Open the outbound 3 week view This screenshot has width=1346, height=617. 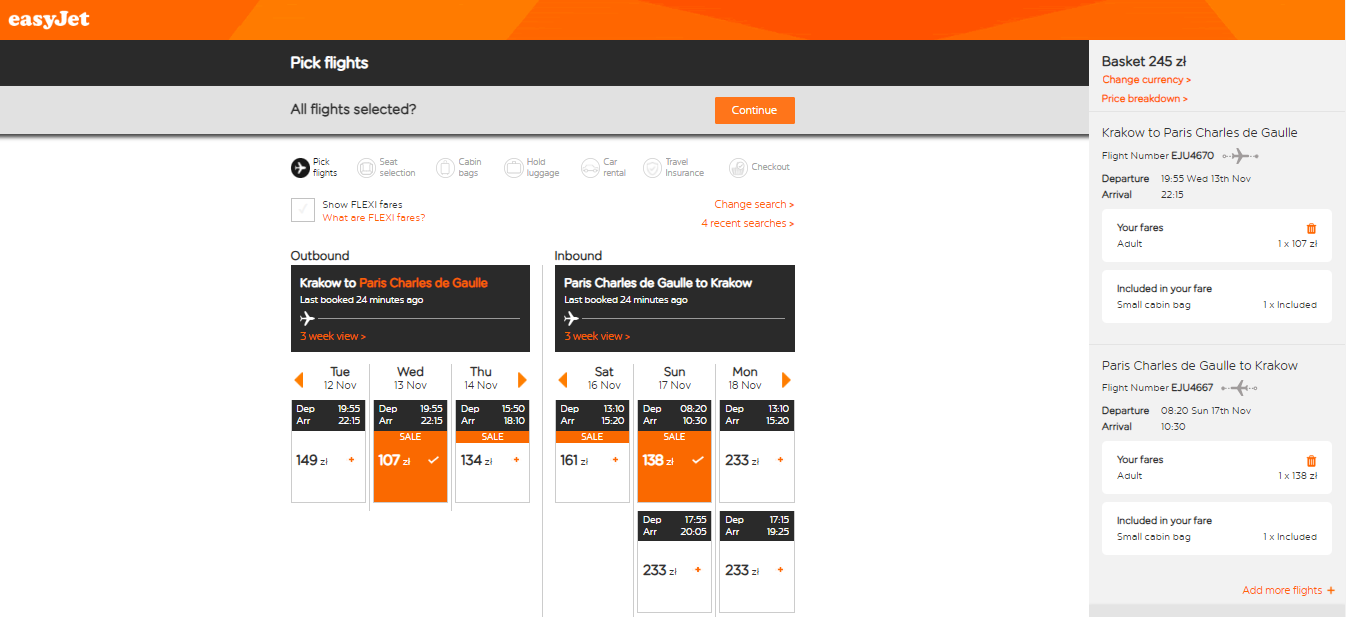click(x=333, y=337)
